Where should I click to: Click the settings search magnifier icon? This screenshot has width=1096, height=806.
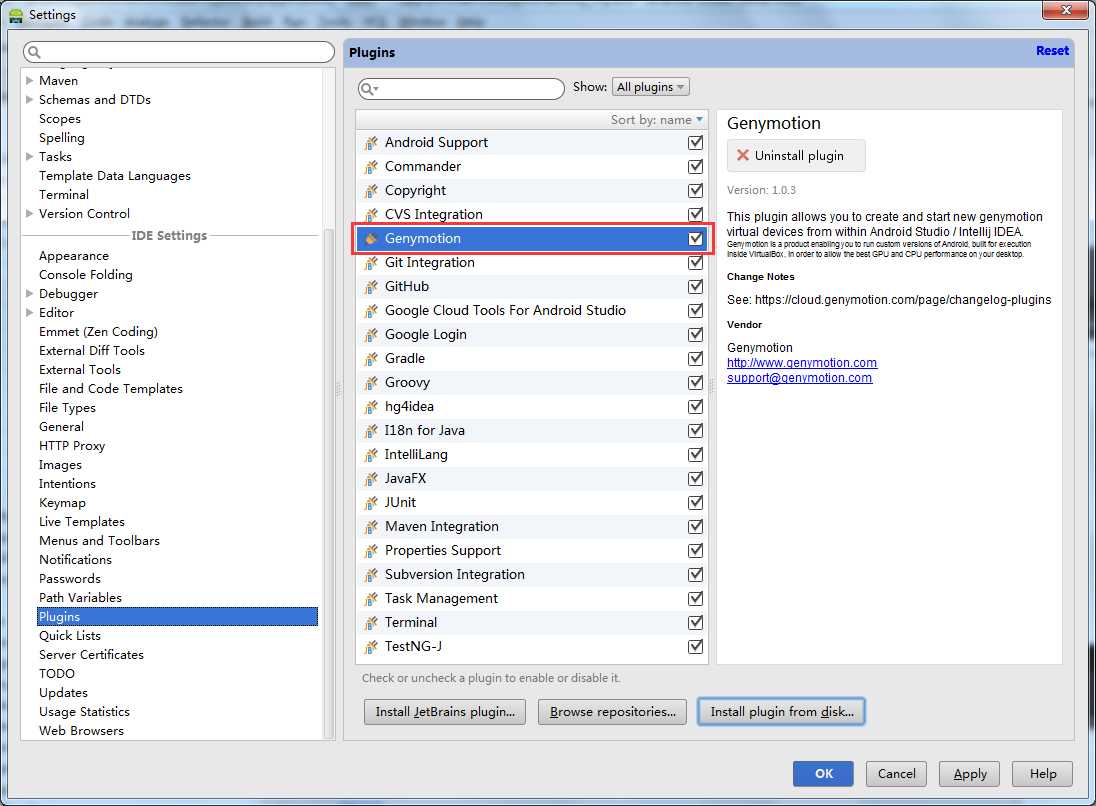34,52
